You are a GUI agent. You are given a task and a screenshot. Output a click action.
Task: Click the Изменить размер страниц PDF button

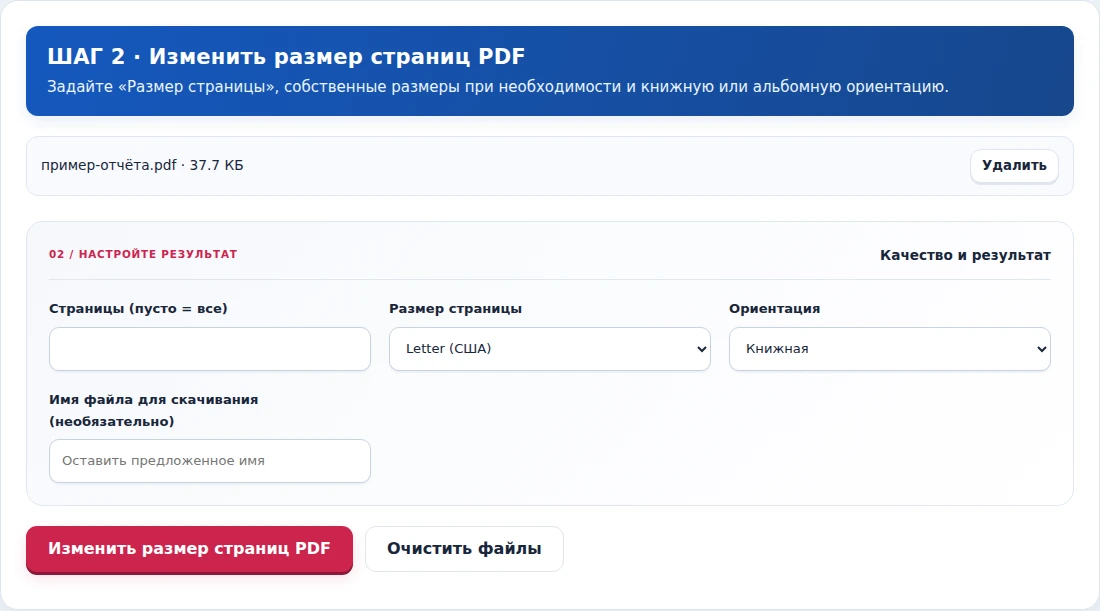(189, 549)
